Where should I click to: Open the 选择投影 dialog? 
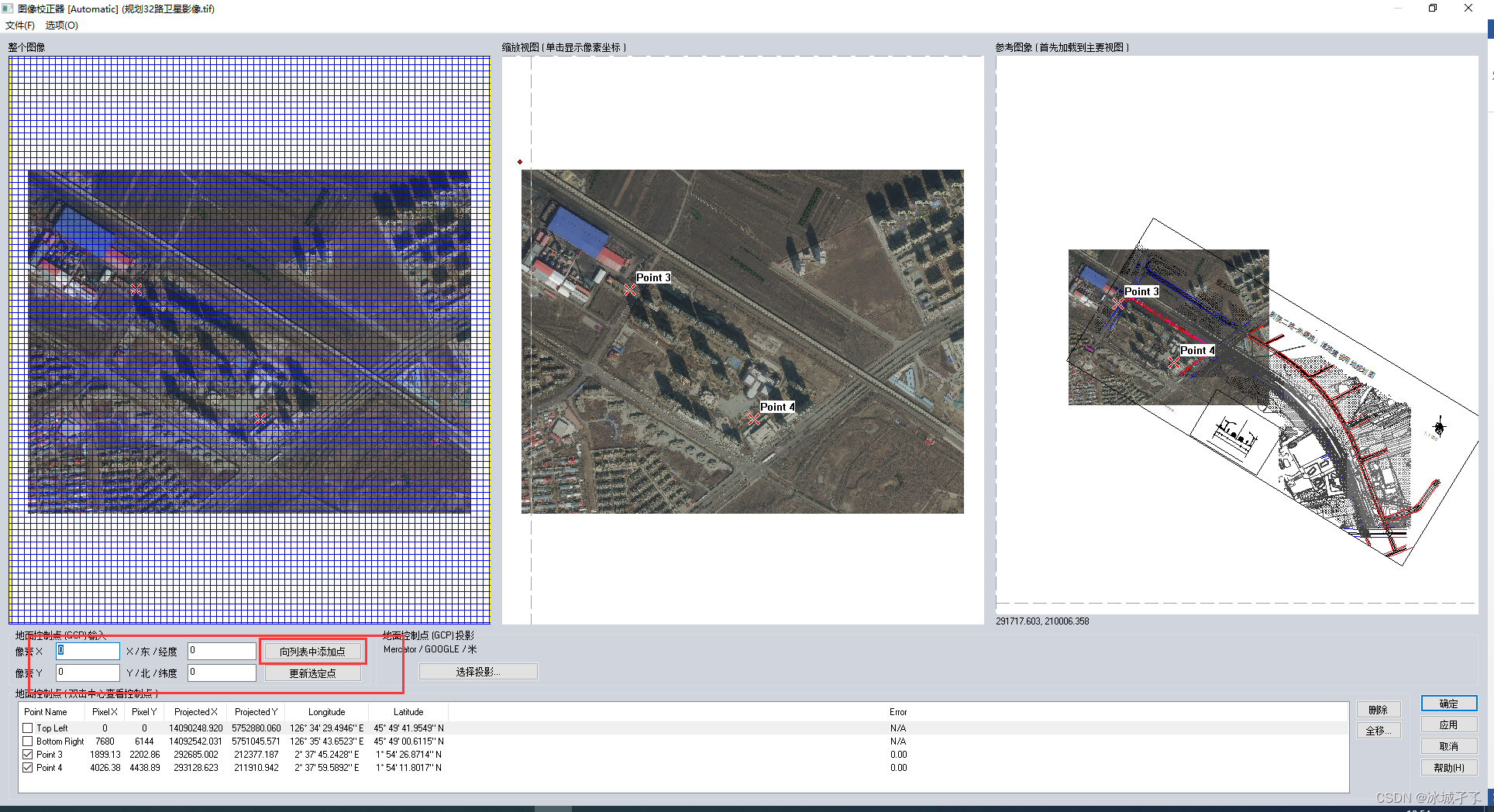pos(478,671)
